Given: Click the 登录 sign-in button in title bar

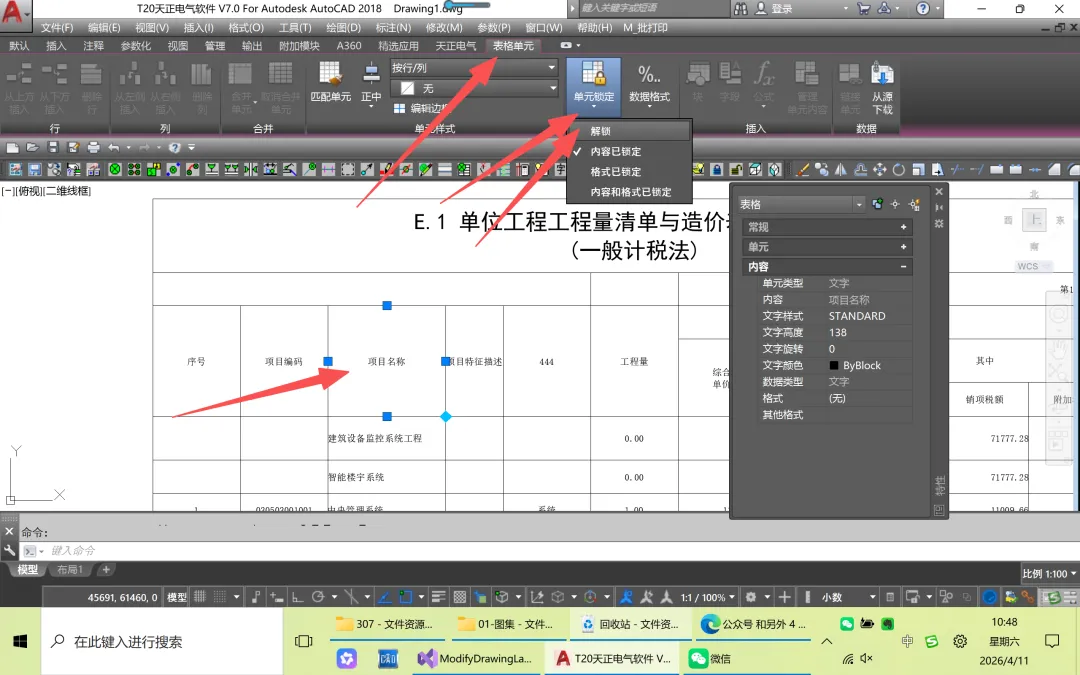Looking at the screenshot, I should pos(774,8).
